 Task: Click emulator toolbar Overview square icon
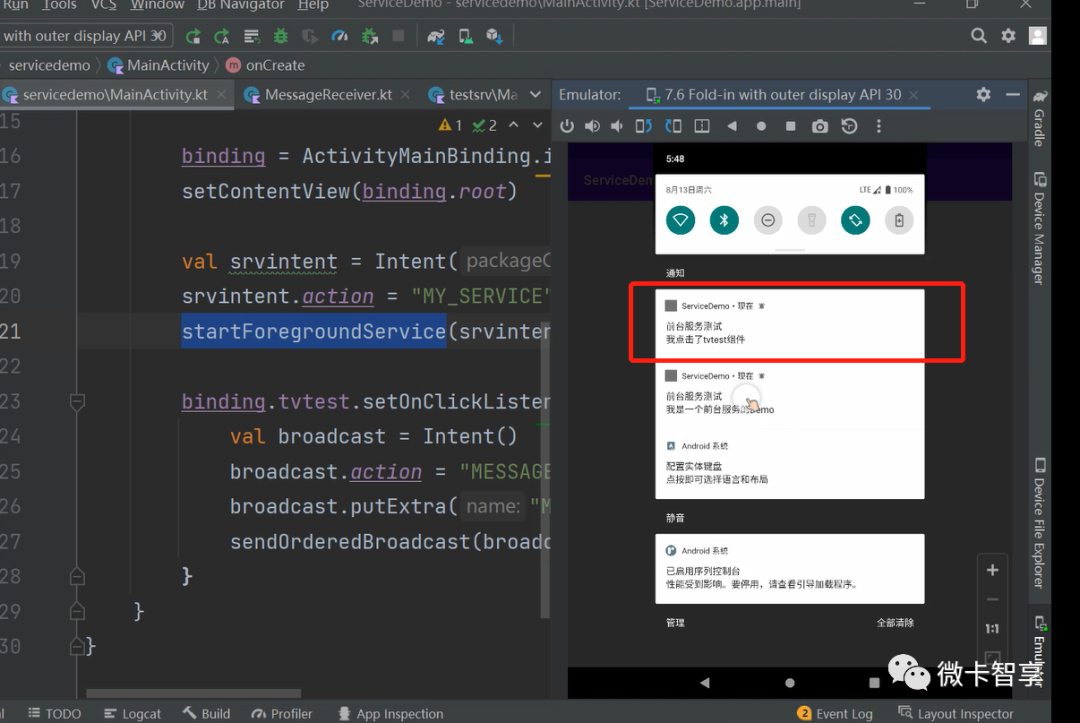[x=791, y=126]
